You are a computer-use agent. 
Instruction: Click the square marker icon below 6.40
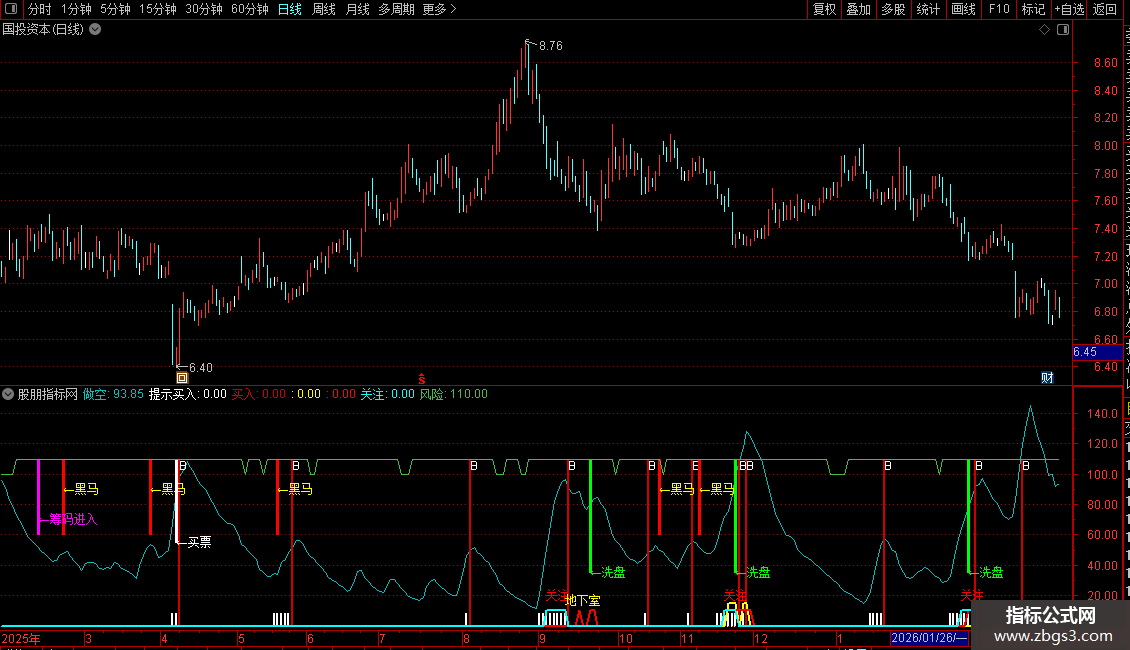coord(182,378)
